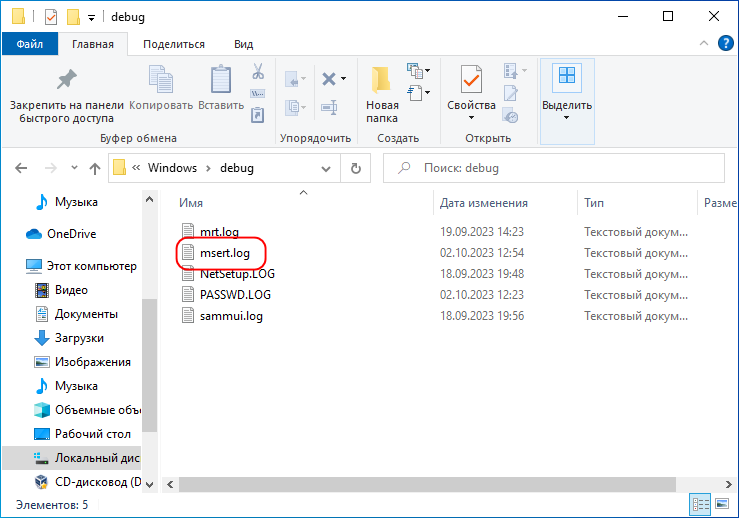739x518 pixels.
Task: Open the Файл menu
Action: coord(30,44)
